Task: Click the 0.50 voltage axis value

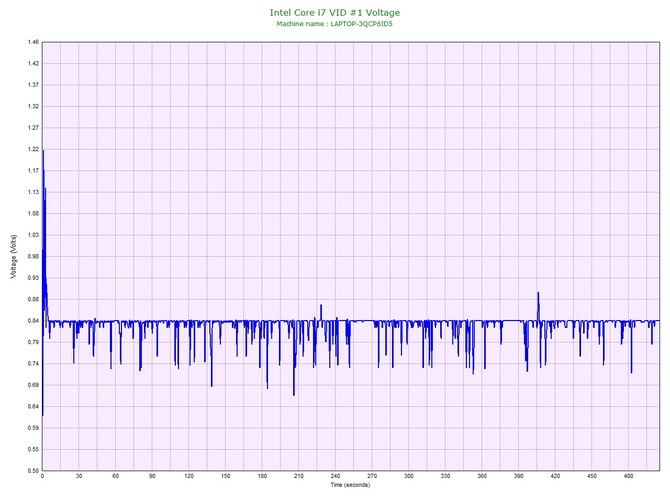Action: [33, 471]
